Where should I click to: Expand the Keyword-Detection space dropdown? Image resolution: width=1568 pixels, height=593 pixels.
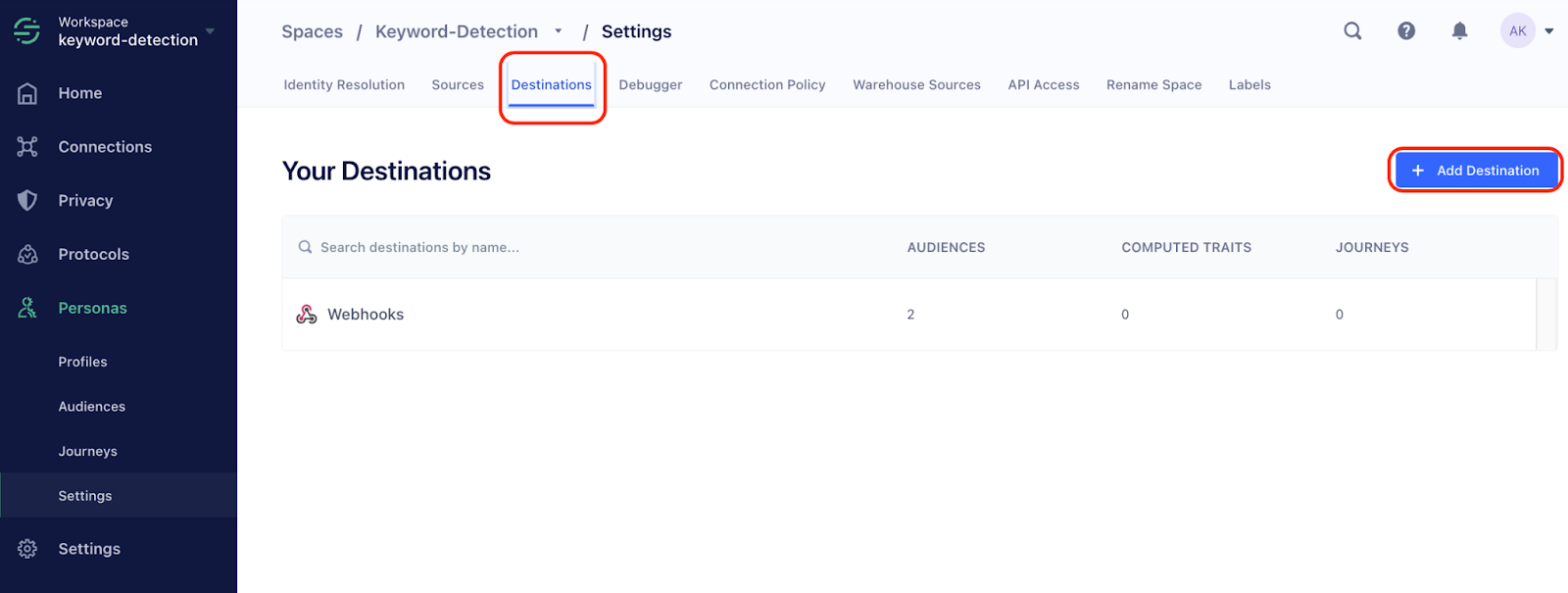(559, 31)
